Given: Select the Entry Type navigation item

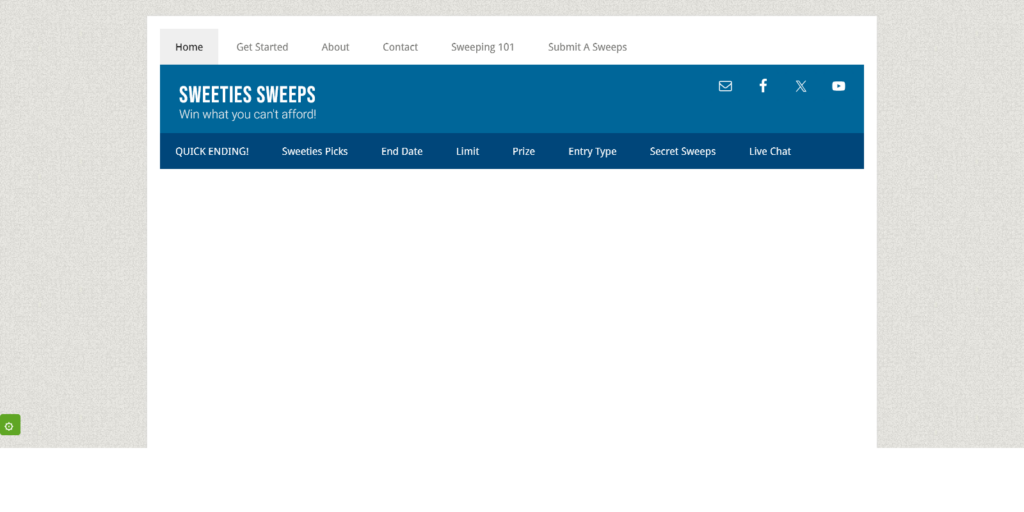Looking at the screenshot, I should coord(592,152).
